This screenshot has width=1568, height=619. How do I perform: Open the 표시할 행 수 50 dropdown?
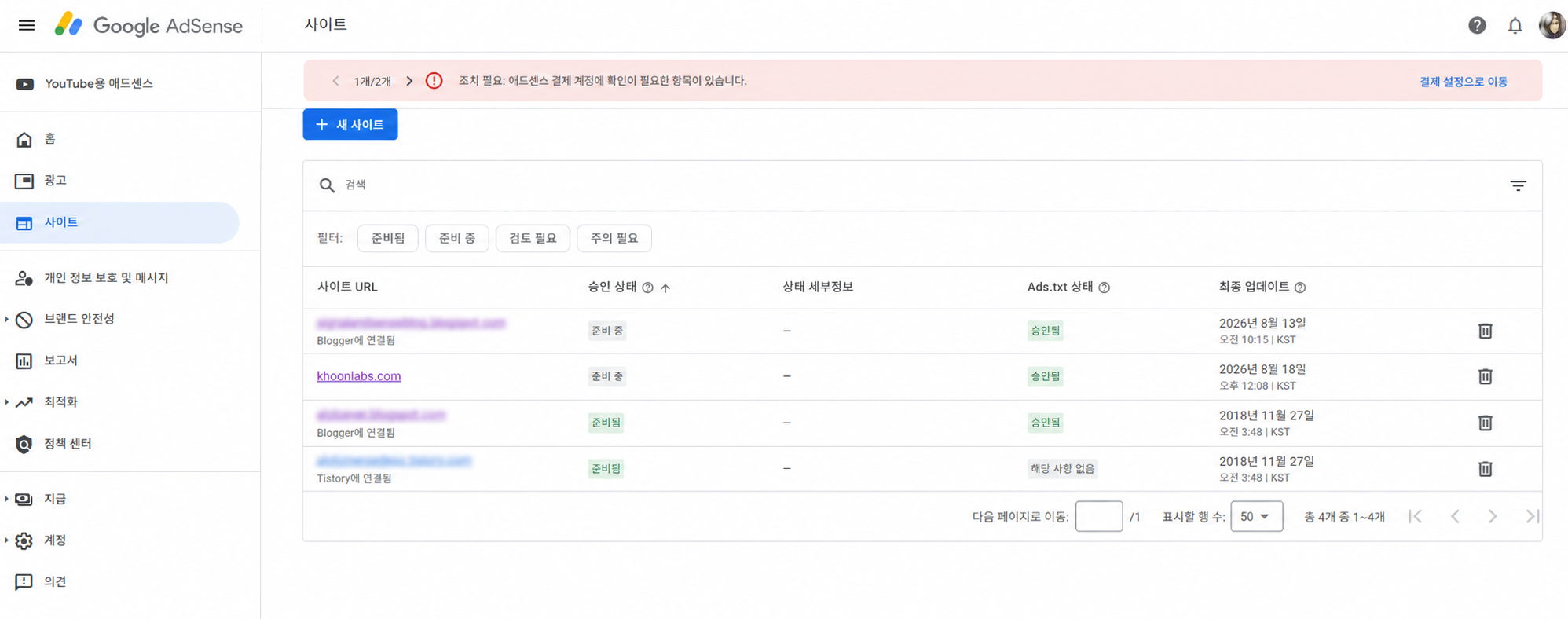pos(1256,516)
